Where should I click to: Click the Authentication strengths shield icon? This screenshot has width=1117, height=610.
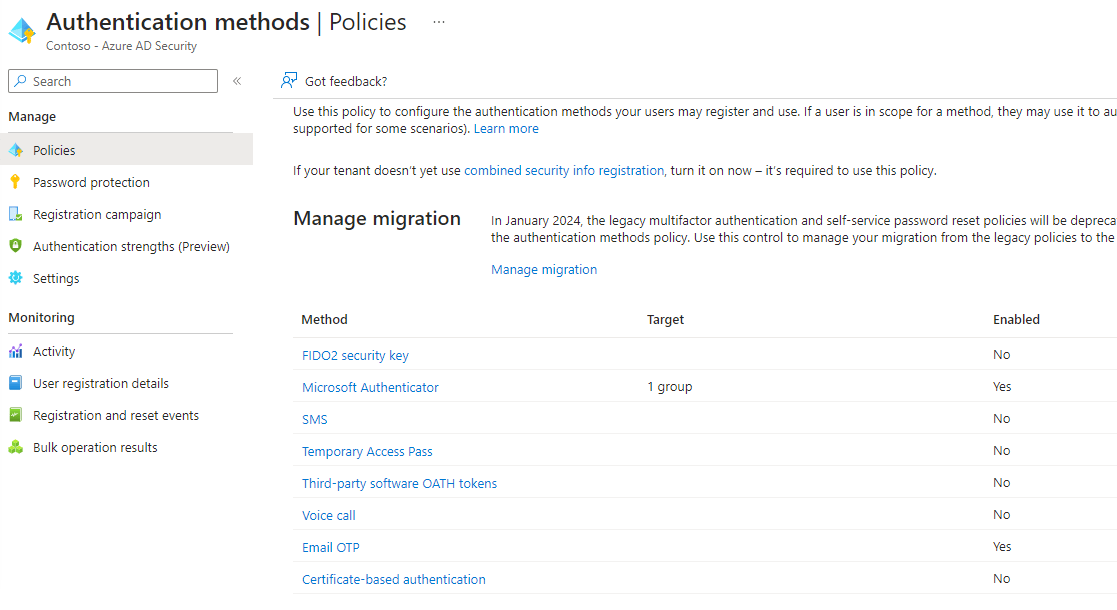tap(16, 246)
